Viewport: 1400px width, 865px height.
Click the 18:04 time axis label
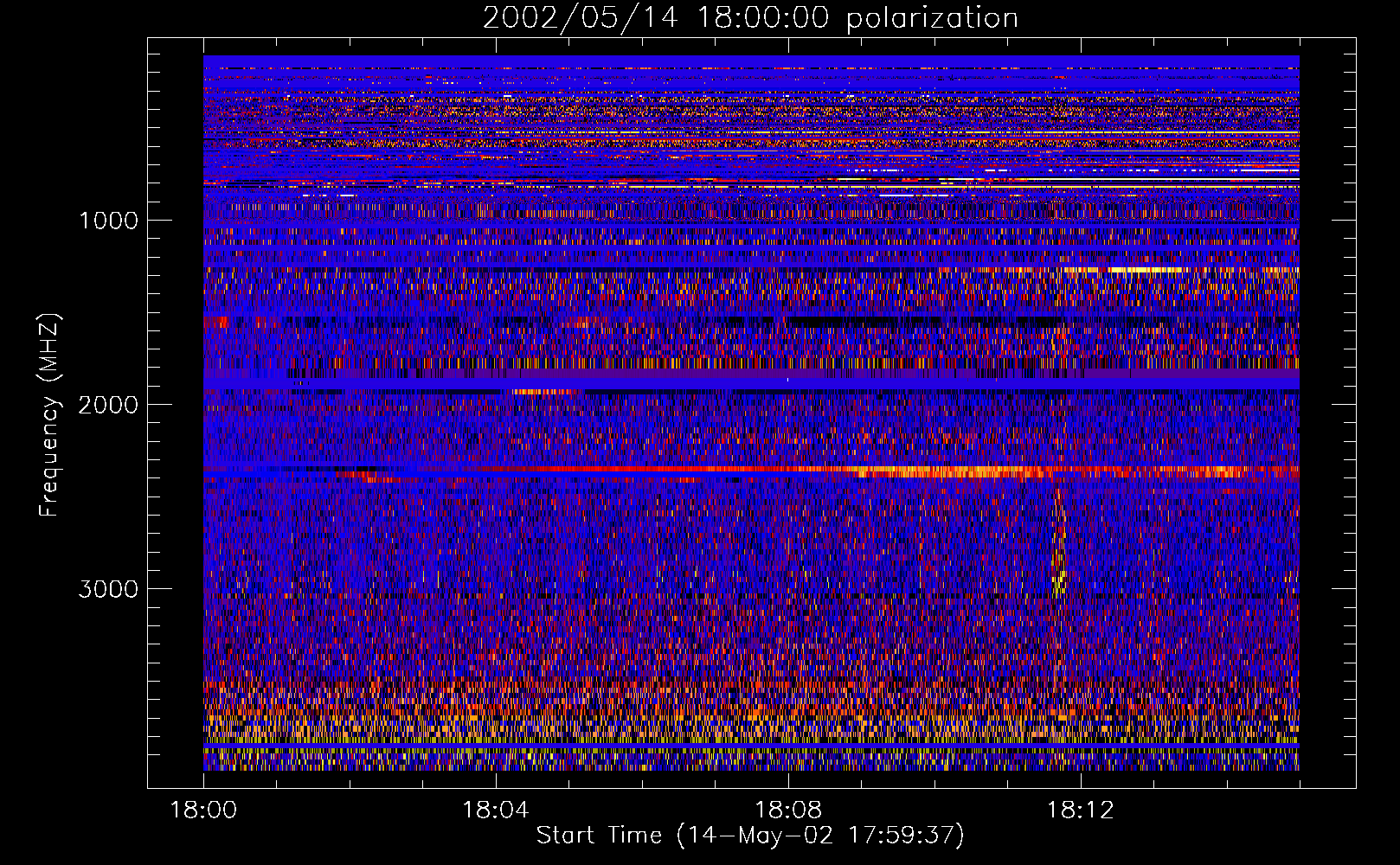tap(496, 811)
